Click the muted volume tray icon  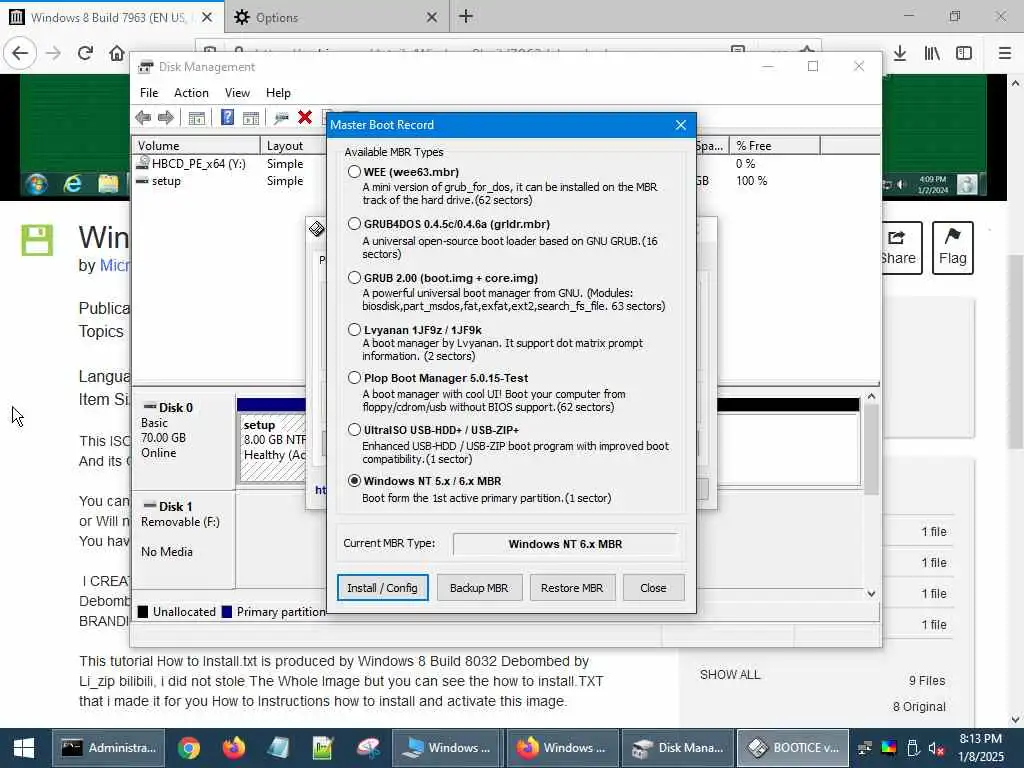tap(936, 748)
